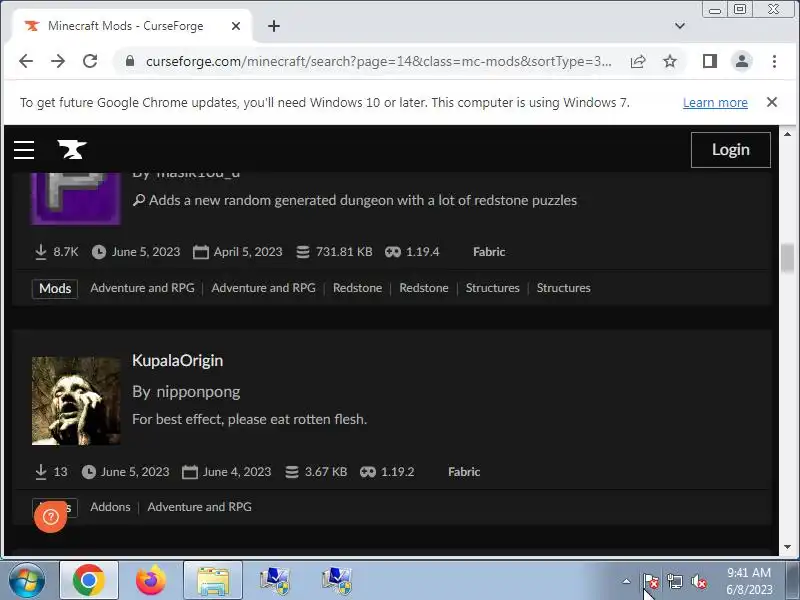Click the 8.7K downloads icon
This screenshot has height=600, width=800.
pos(41,252)
